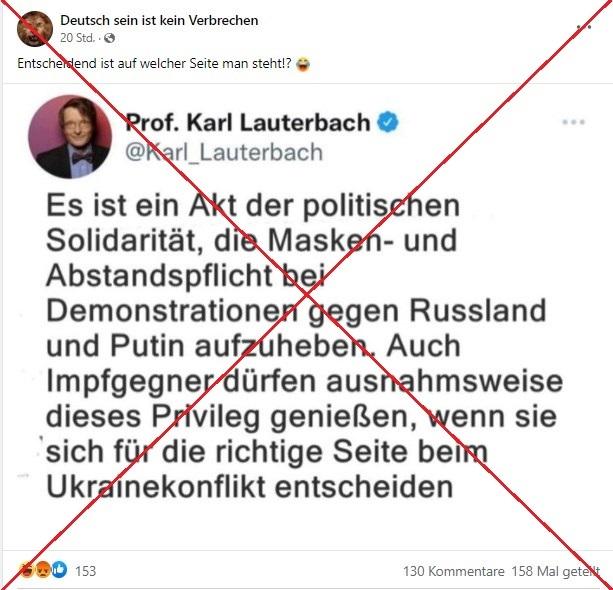The image size is (613, 590).
Task: Click the blue verified badge
Action: coord(387,122)
